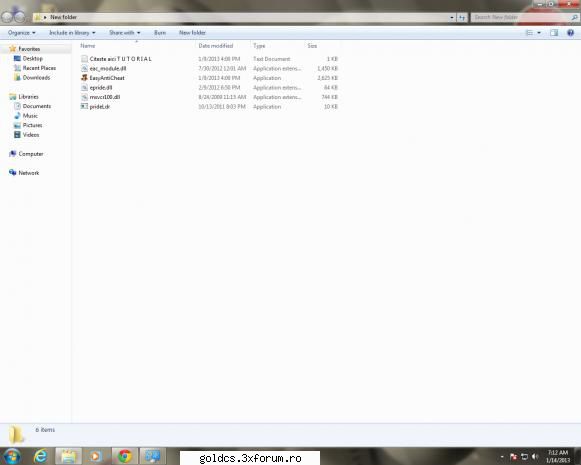
Task: Click the New folder breadcrumb in address bar
Action: click(63, 17)
